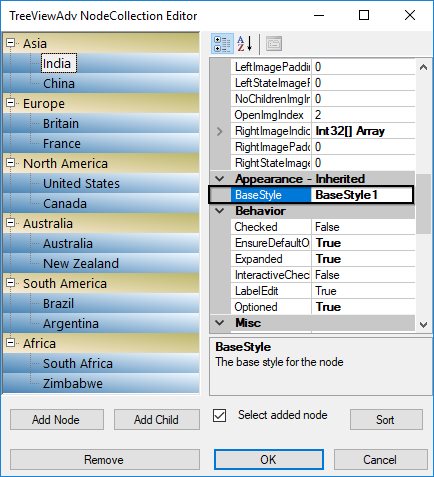Click the Add Node button
This screenshot has height=477, width=434.
click(x=57, y=420)
